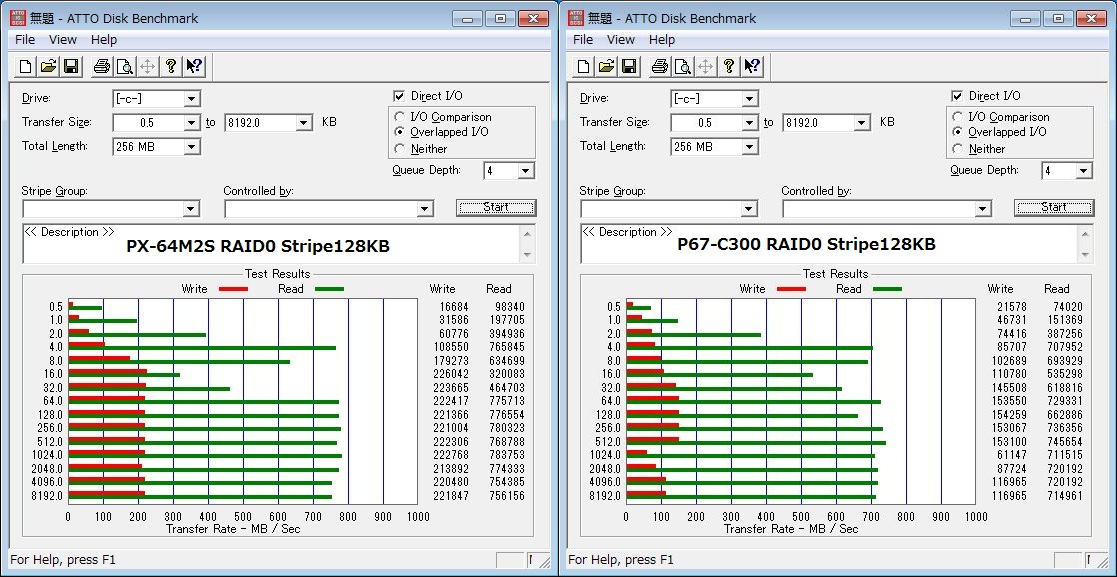1117x577 pixels.
Task: Open Transfer Size 8192.0 dropdown in right window
Action: 862,123
